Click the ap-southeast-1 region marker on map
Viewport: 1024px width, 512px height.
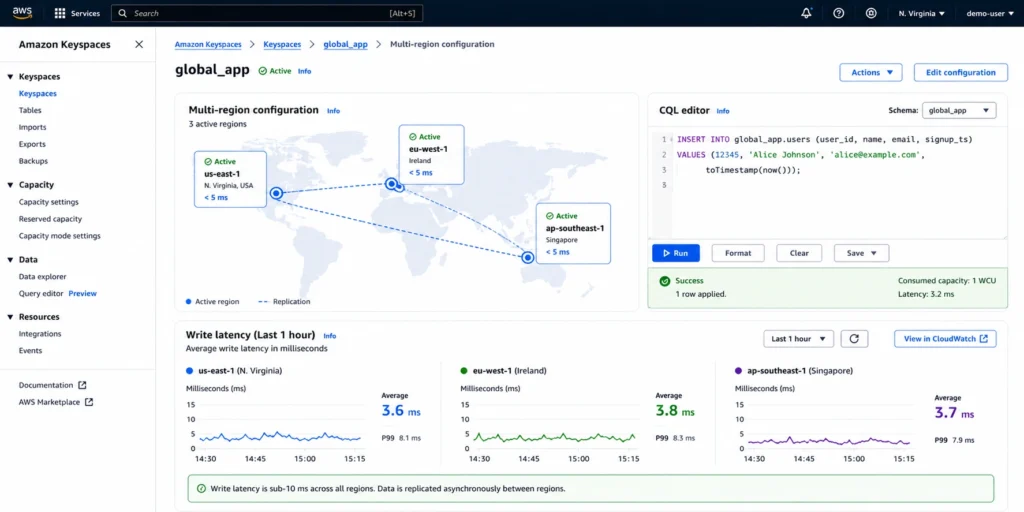[528, 257]
